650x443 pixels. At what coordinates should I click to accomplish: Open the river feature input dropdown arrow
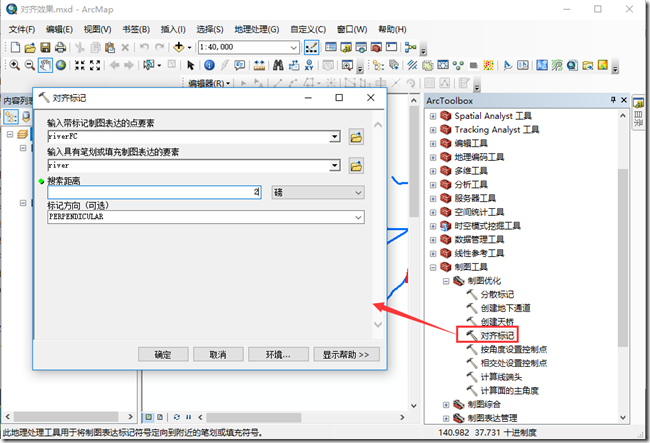[x=334, y=165]
